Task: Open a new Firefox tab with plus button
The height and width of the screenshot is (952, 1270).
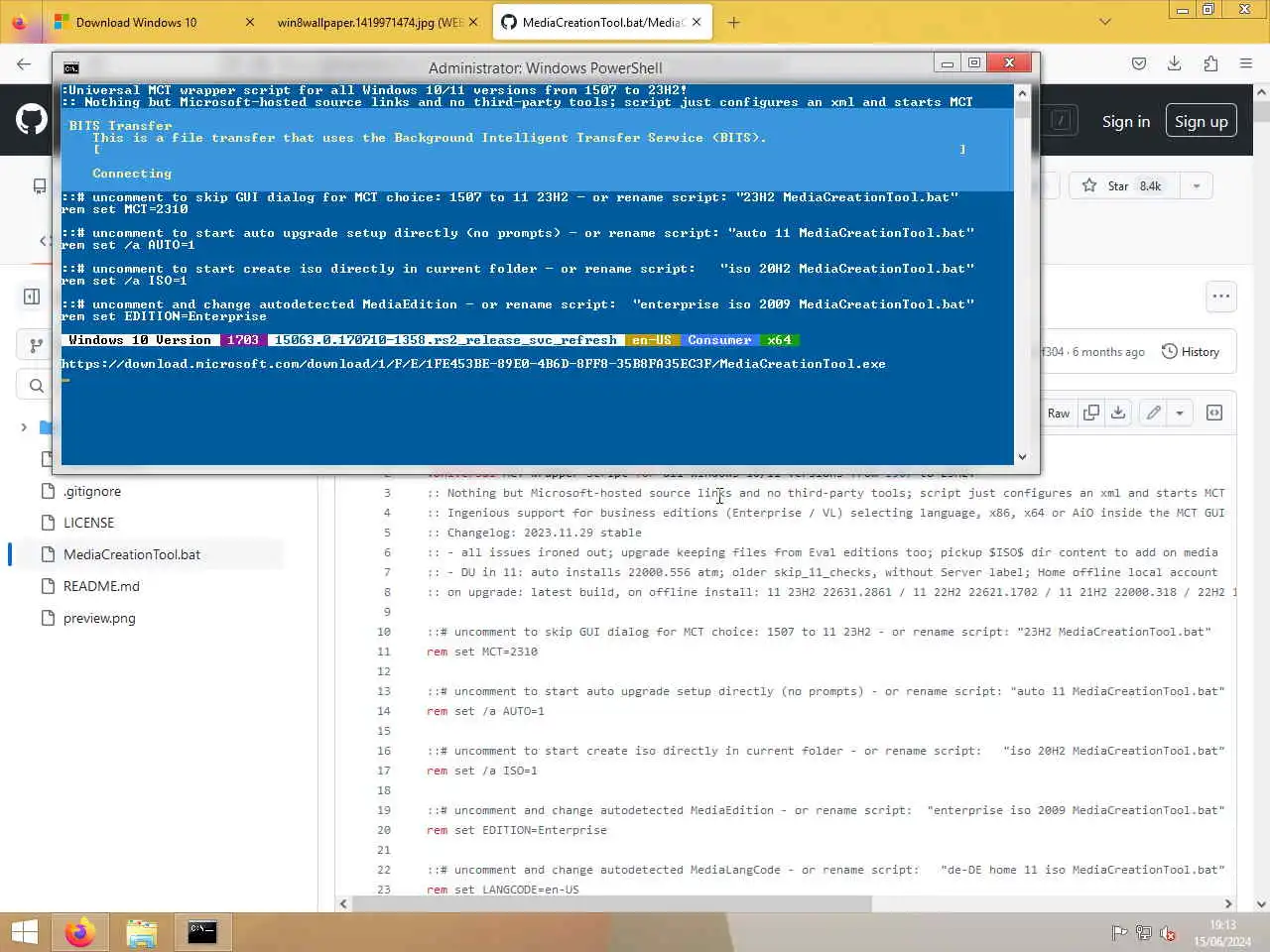Action: [734, 22]
